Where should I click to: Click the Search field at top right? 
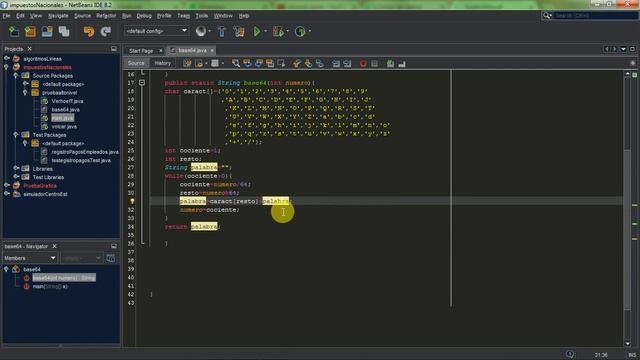pyautogui.click(x=596, y=16)
